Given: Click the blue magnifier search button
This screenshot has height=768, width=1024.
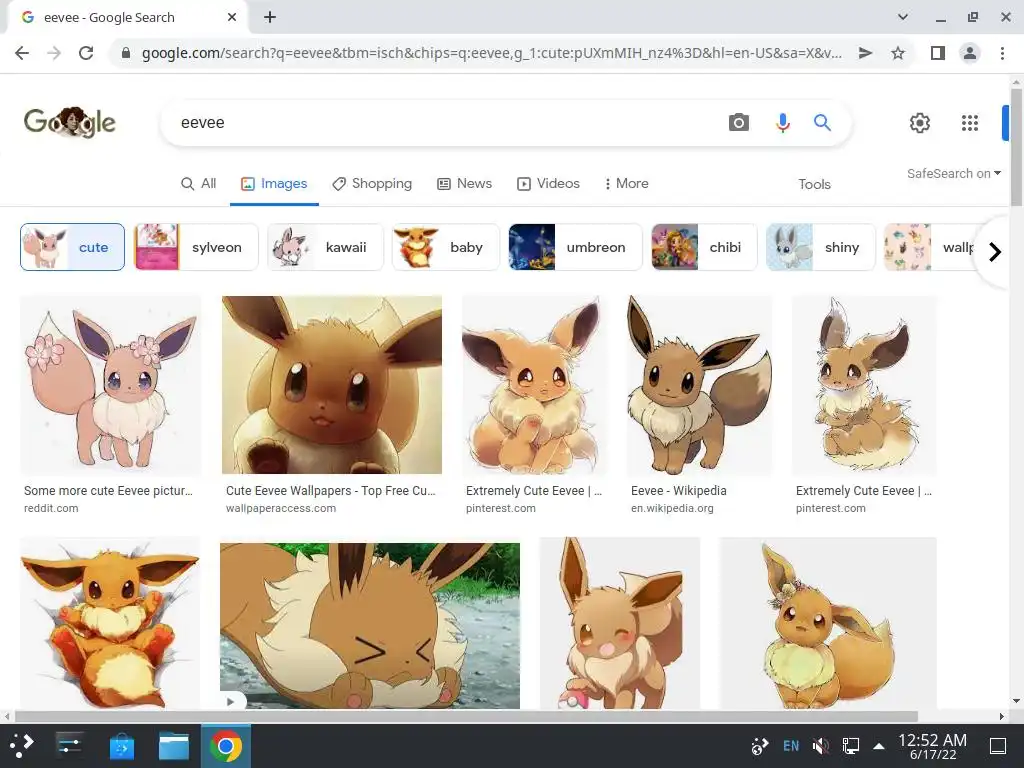Looking at the screenshot, I should (822, 122).
